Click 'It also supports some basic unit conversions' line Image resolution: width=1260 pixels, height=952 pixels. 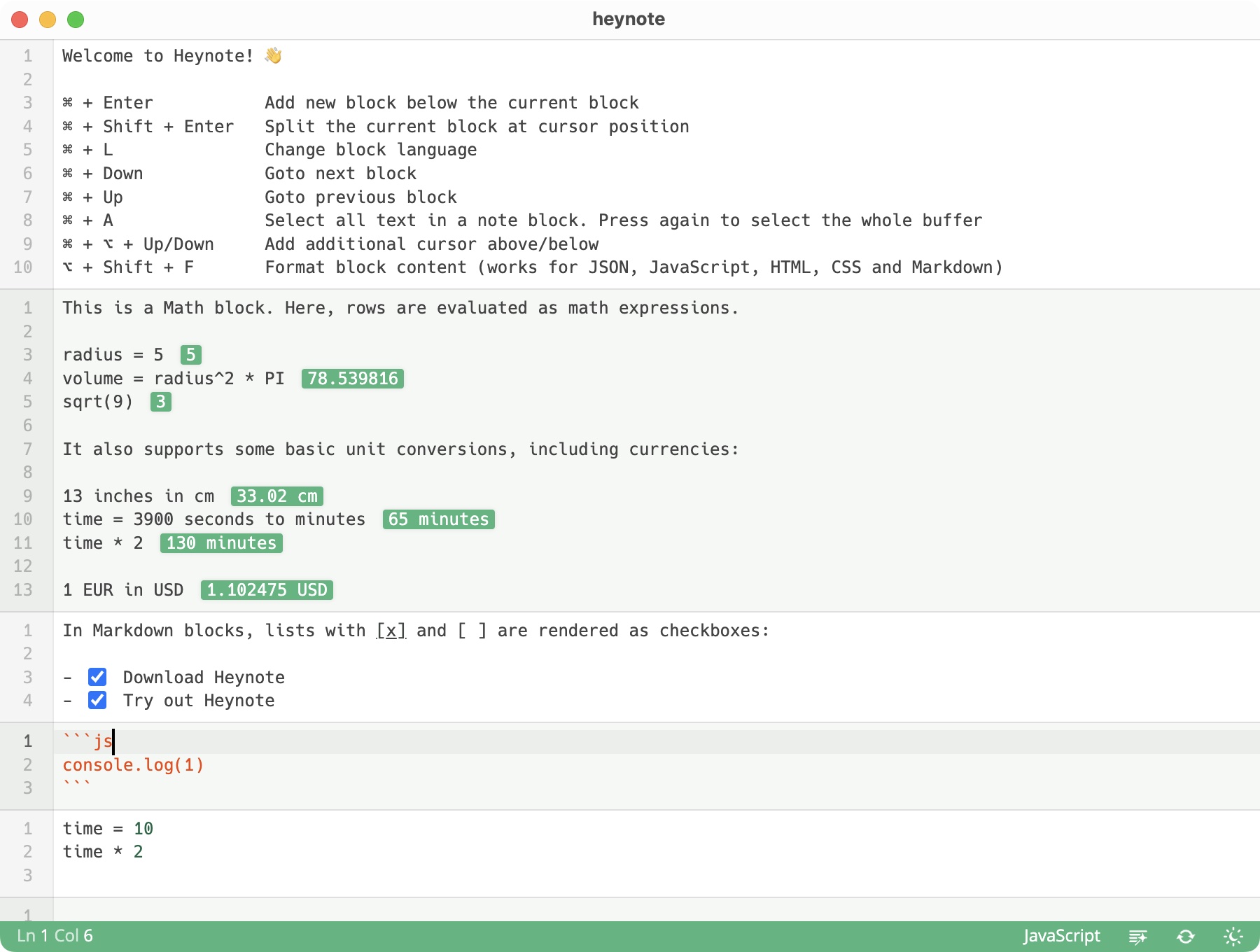400,449
